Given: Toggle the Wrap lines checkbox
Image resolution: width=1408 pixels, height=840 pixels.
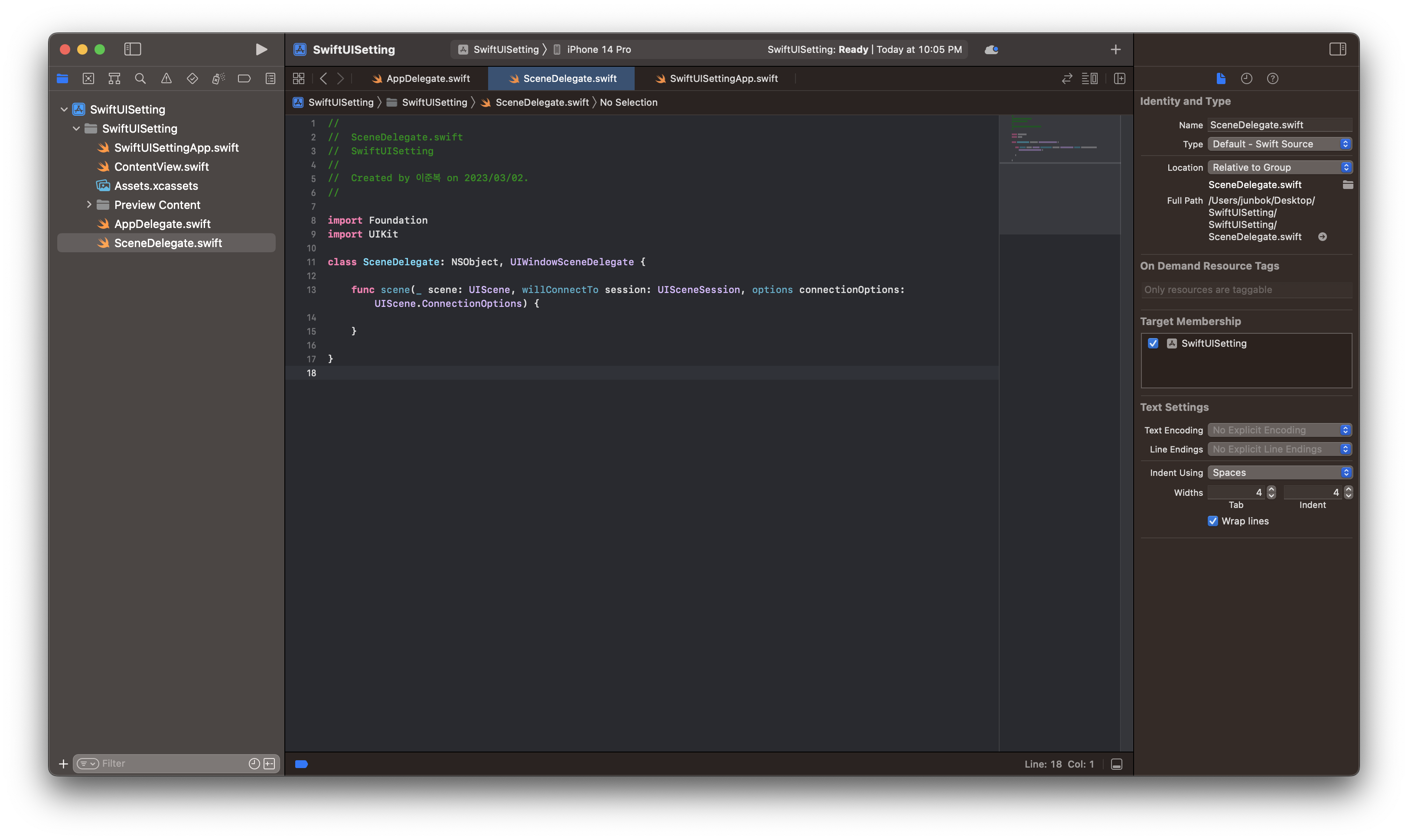Looking at the screenshot, I should (1212, 521).
